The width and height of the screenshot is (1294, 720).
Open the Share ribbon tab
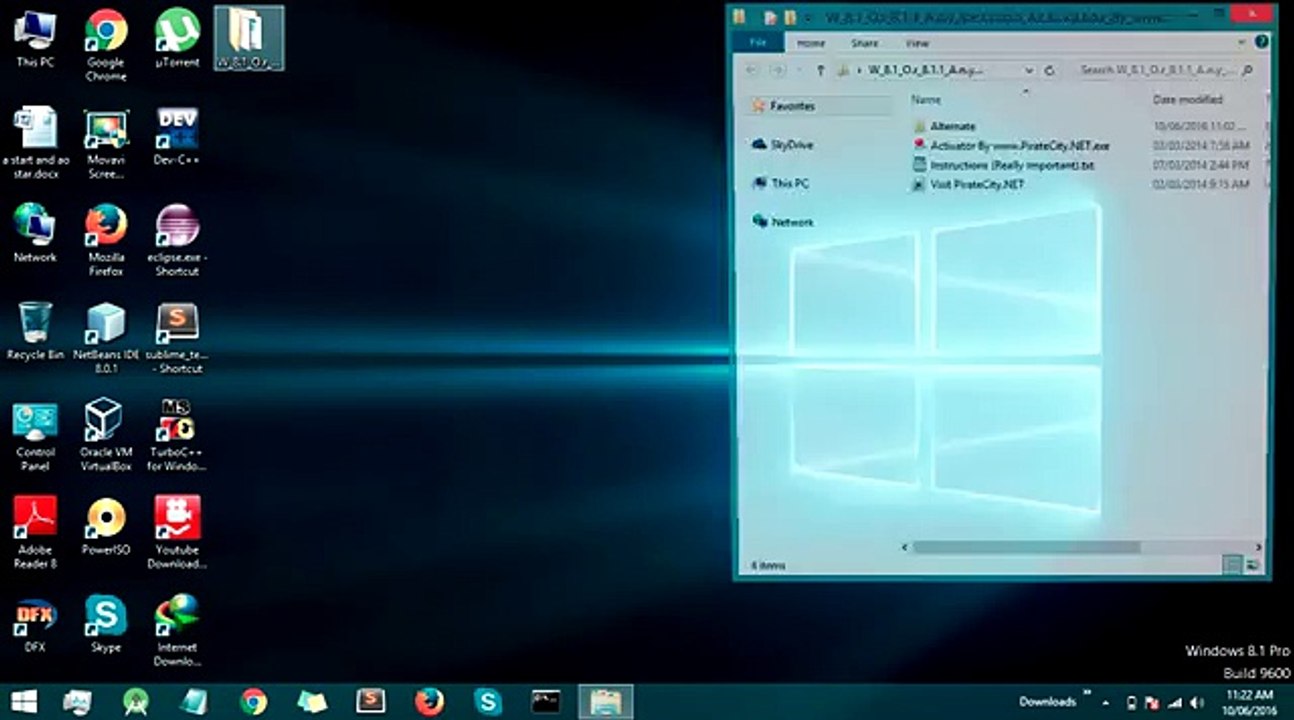point(864,43)
